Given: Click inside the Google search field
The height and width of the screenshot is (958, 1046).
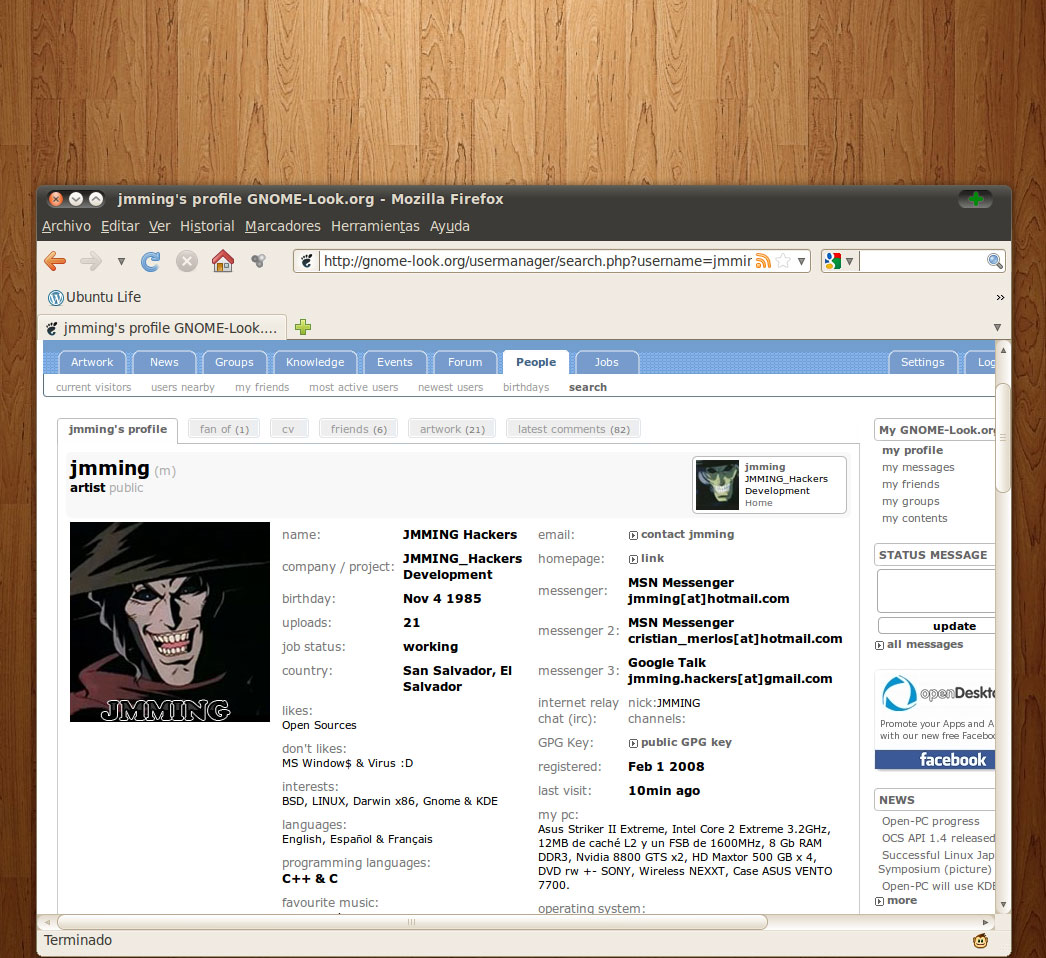Looking at the screenshot, I should point(922,261).
